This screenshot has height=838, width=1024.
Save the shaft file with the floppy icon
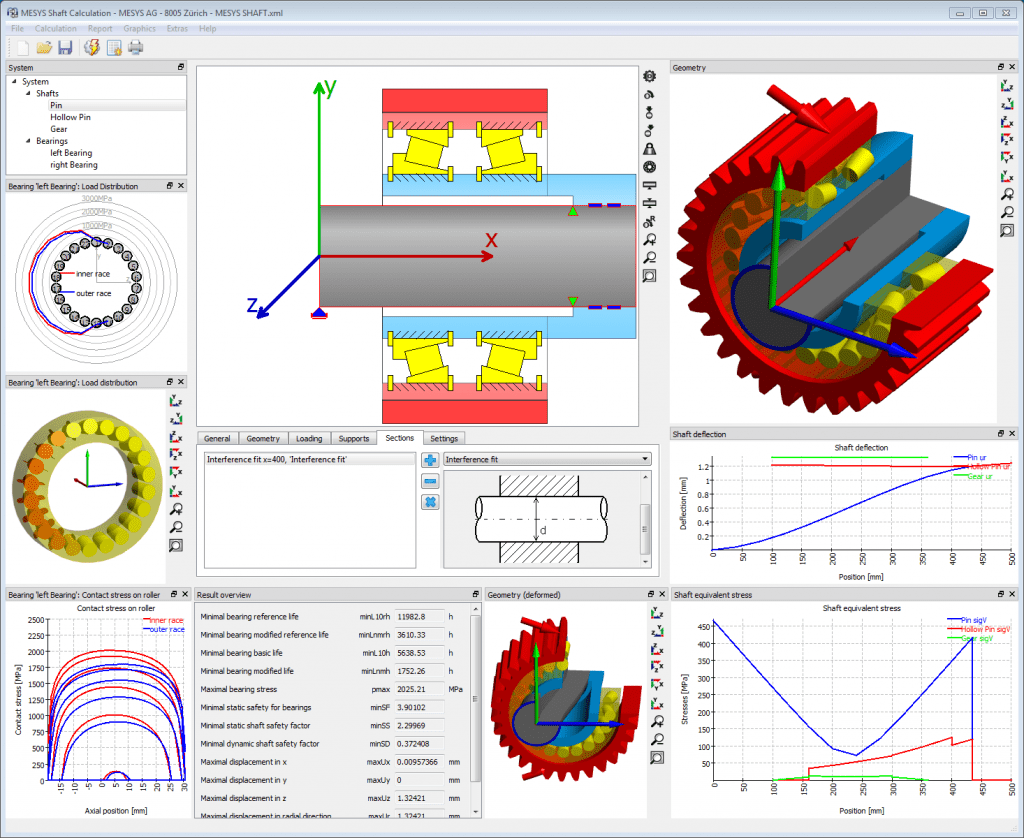tap(65, 47)
